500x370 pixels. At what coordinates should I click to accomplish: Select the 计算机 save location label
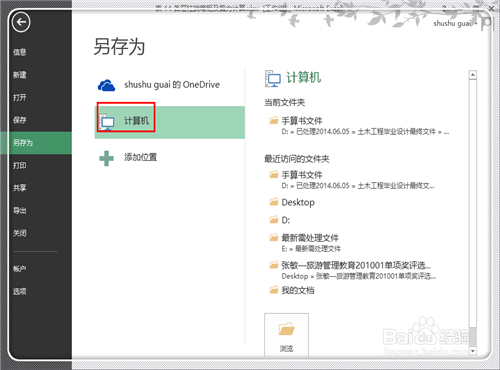click(x=137, y=121)
